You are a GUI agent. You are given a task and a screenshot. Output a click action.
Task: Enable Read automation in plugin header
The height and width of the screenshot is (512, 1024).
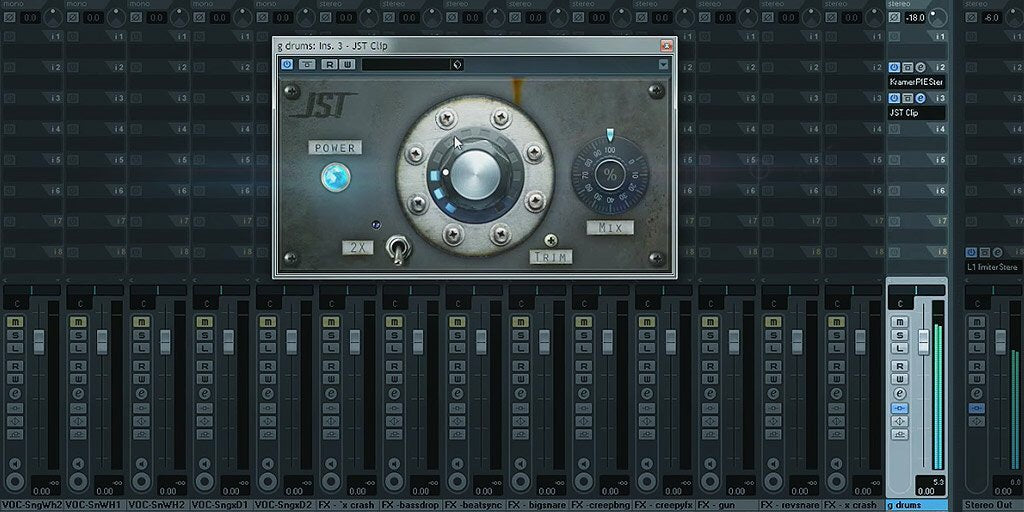click(x=328, y=65)
